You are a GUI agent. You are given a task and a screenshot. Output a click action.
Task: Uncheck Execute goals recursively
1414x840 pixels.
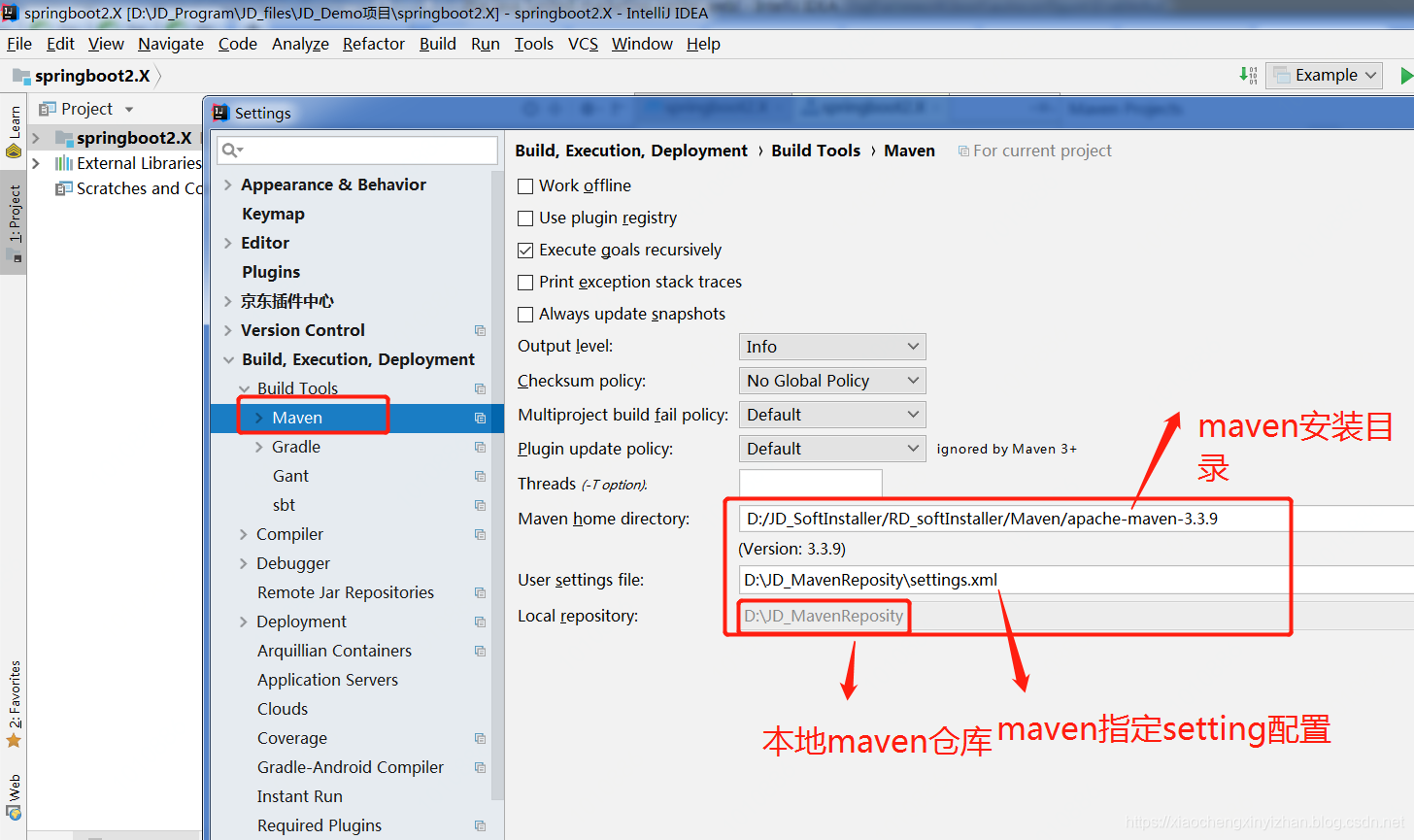click(x=525, y=251)
